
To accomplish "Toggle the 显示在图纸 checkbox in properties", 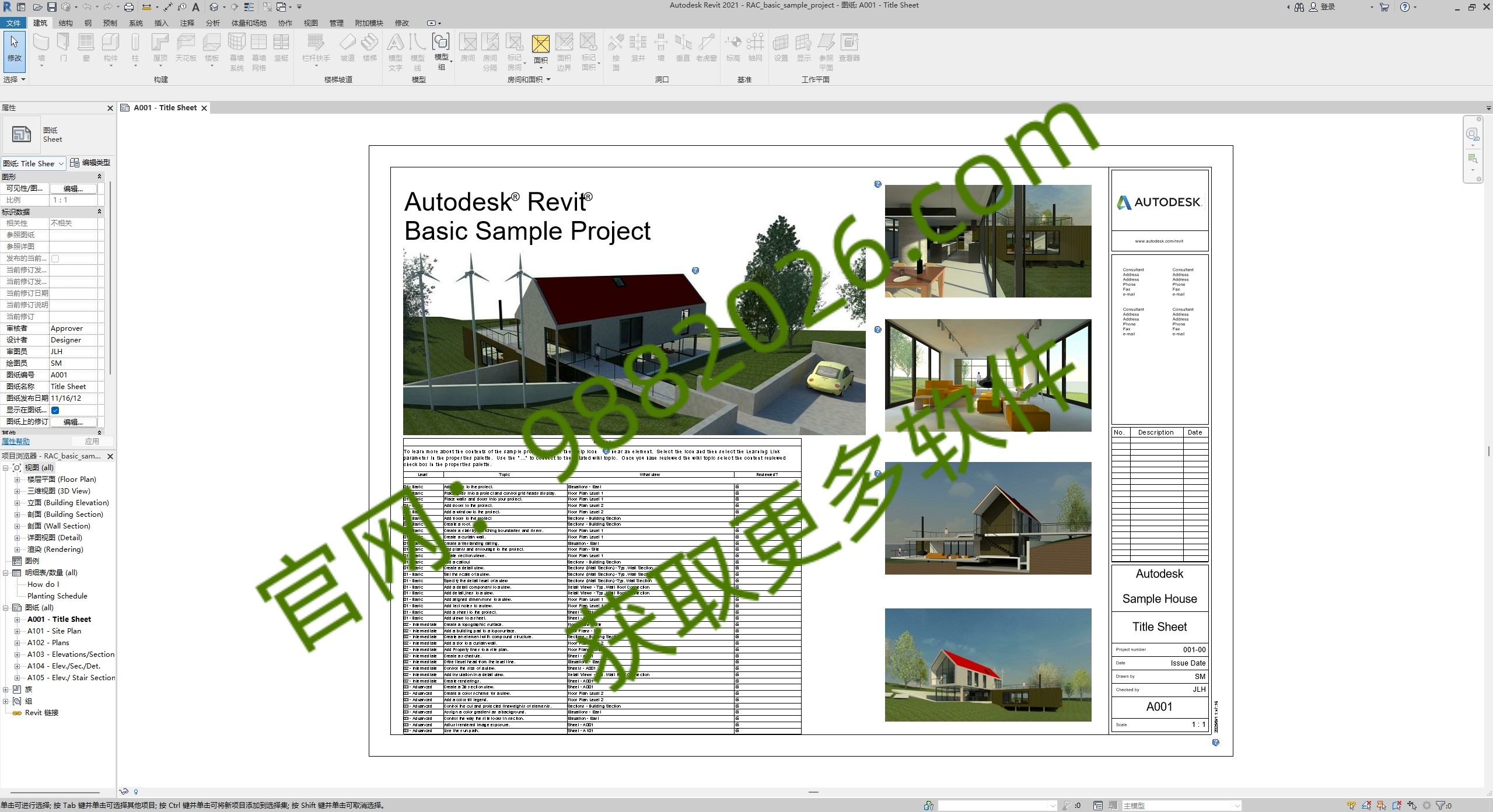I will coord(55,410).
